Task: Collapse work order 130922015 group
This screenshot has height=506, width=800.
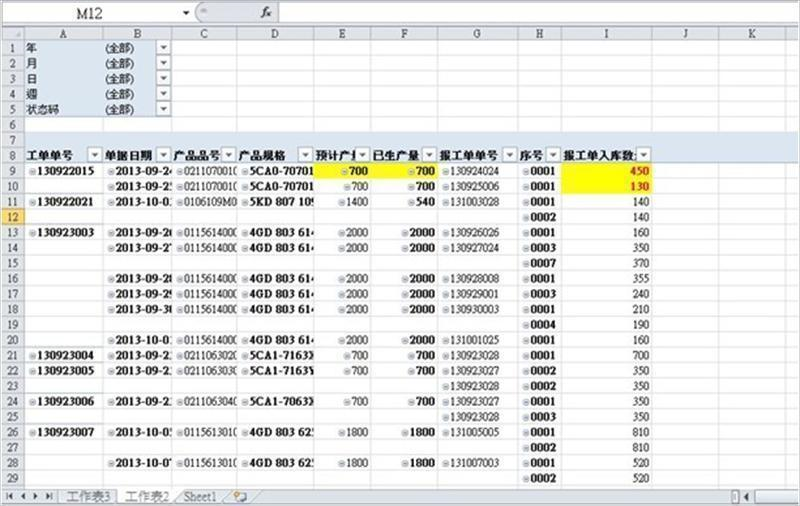Action: 32,171
